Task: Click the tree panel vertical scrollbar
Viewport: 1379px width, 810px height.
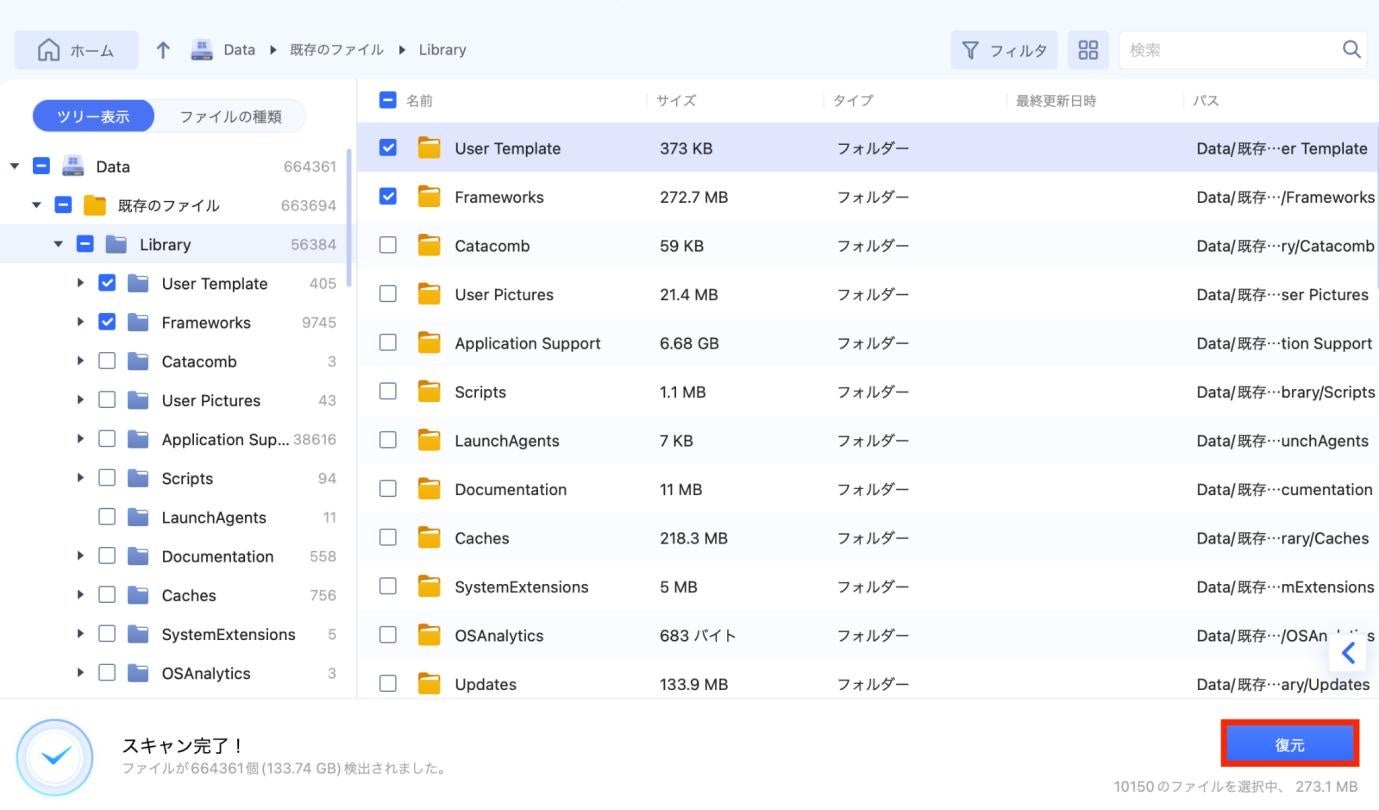Action: click(x=349, y=215)
